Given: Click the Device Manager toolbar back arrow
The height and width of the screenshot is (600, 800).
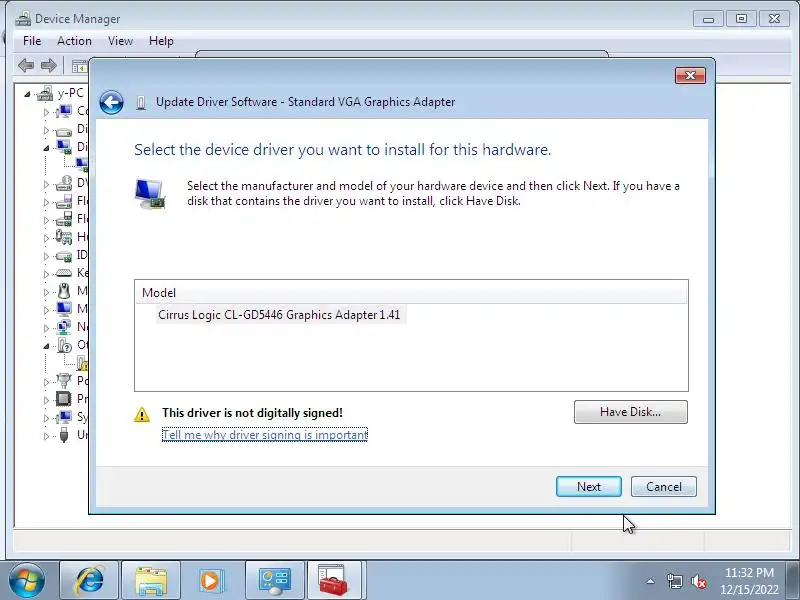Looking at the screenshot, I should tap(26, 65).
